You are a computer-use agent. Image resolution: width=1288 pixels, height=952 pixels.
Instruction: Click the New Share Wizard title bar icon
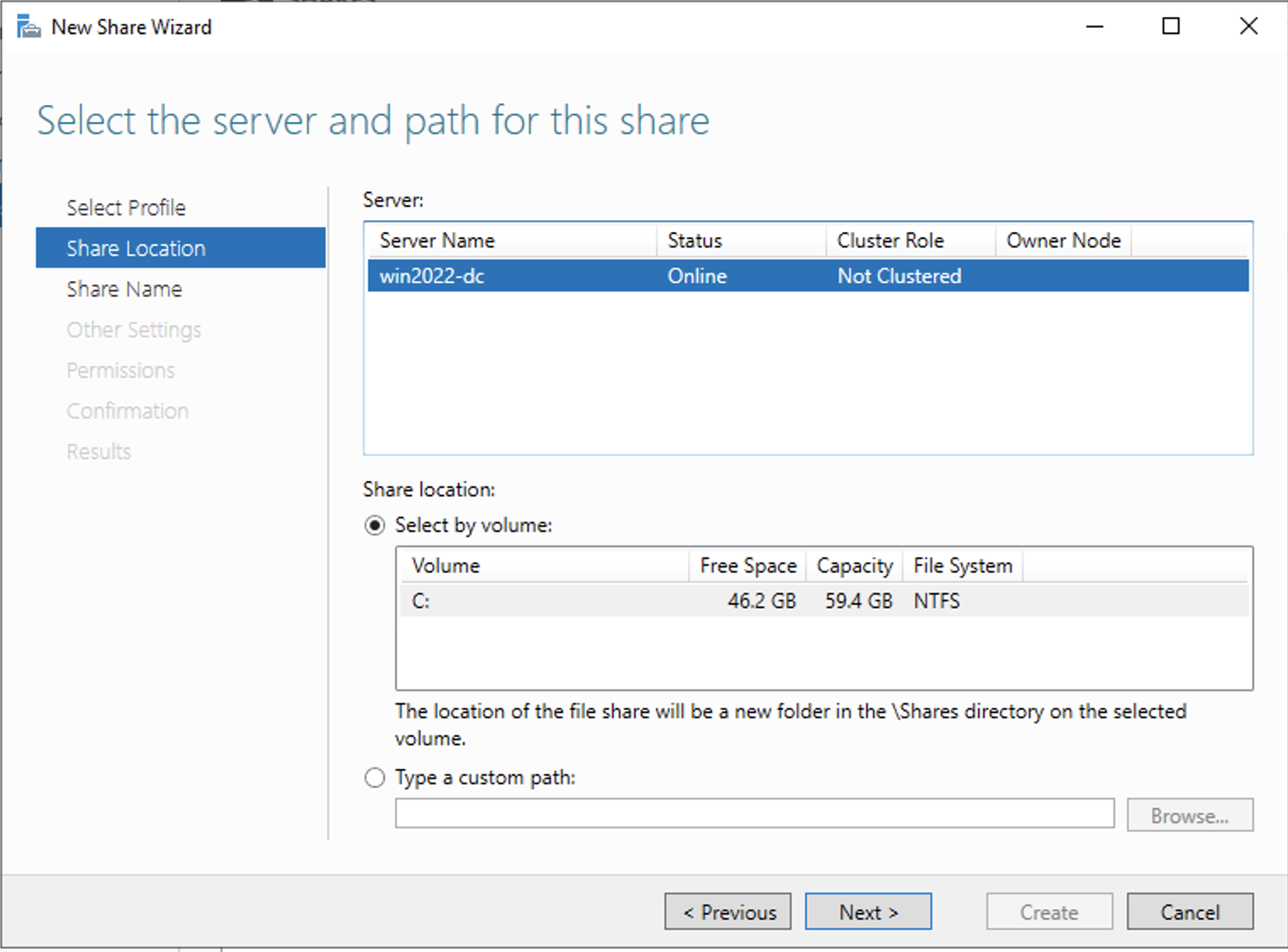pyautogui.click(x=29, y=27)
